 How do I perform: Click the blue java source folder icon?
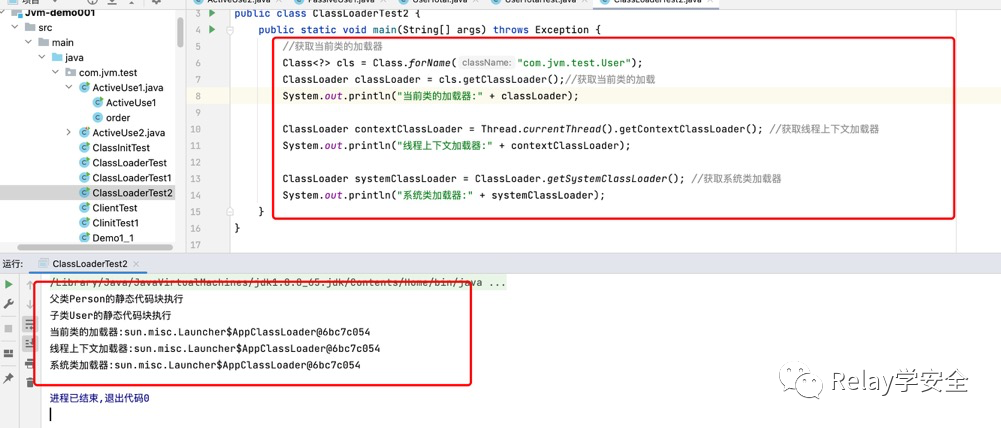tap(57, 57)
